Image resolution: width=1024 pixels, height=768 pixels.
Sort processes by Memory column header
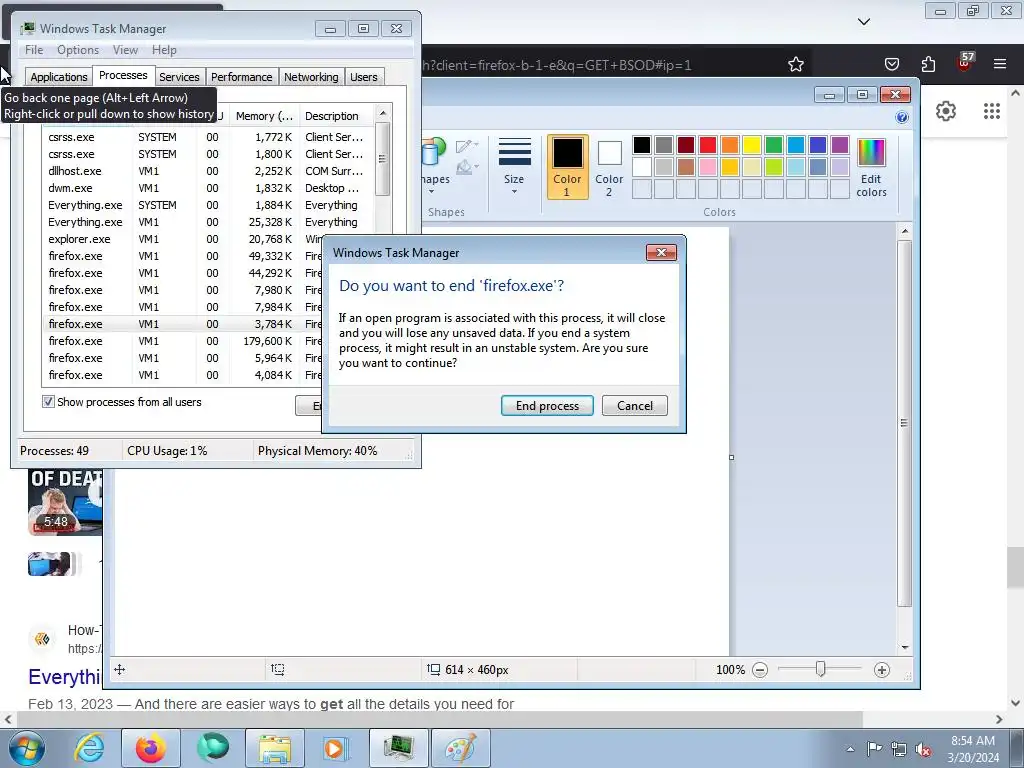tap(264, 116)
